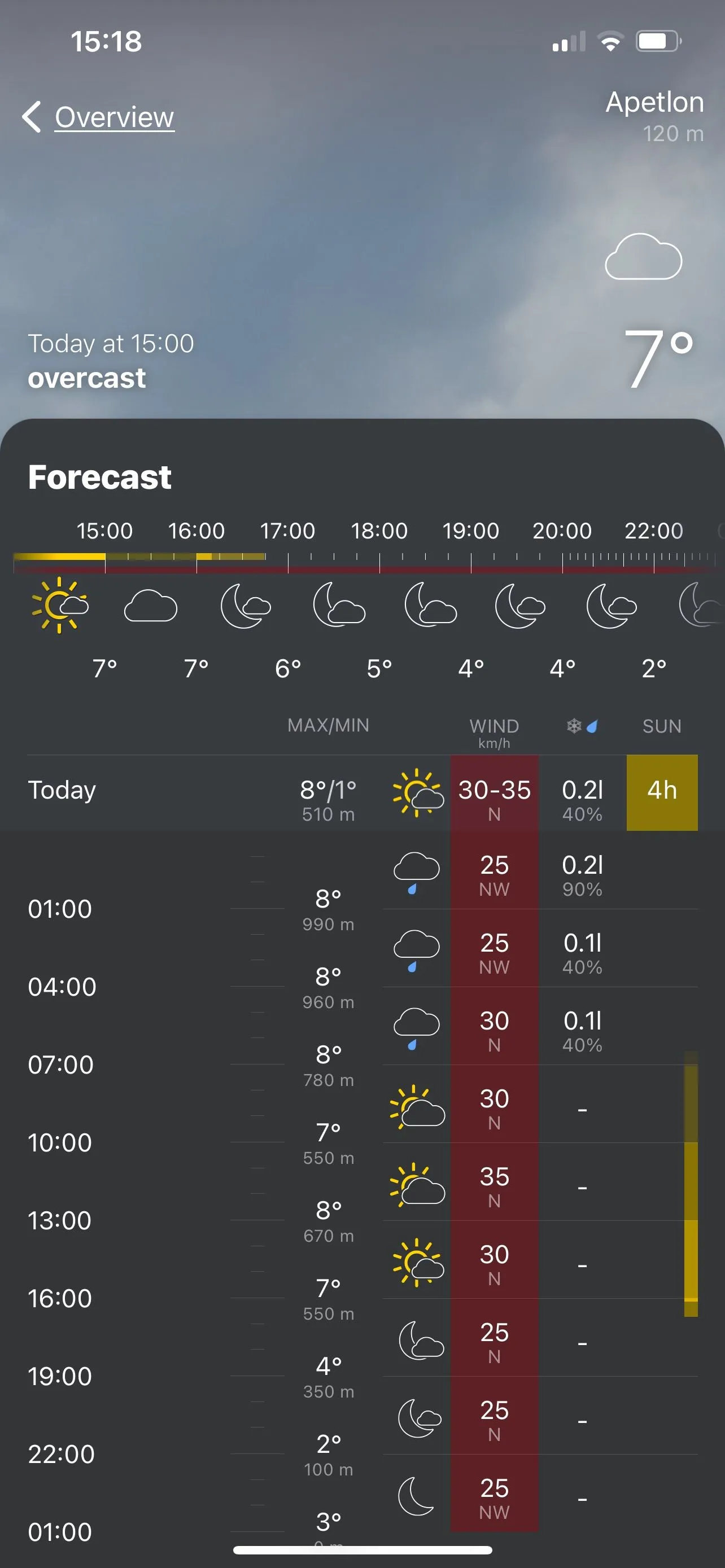
Task: Tap the Apetlon location name
Action: coord(654,102)
